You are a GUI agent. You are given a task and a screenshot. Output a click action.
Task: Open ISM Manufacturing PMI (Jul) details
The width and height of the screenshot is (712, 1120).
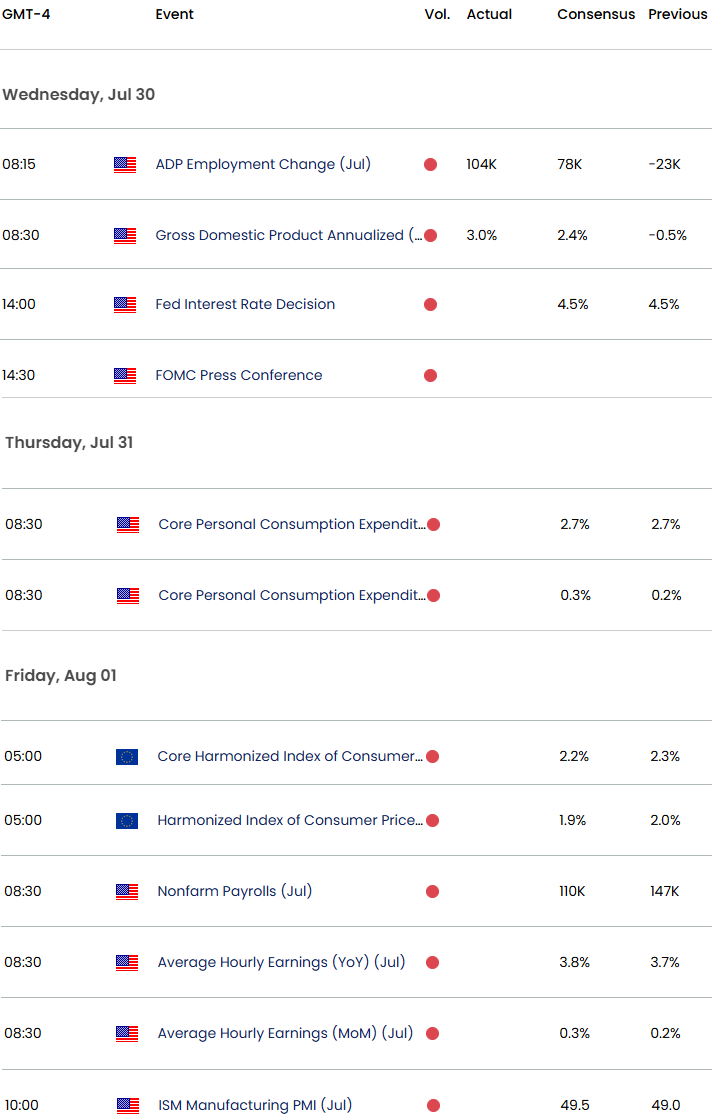tap(254, 1105)
